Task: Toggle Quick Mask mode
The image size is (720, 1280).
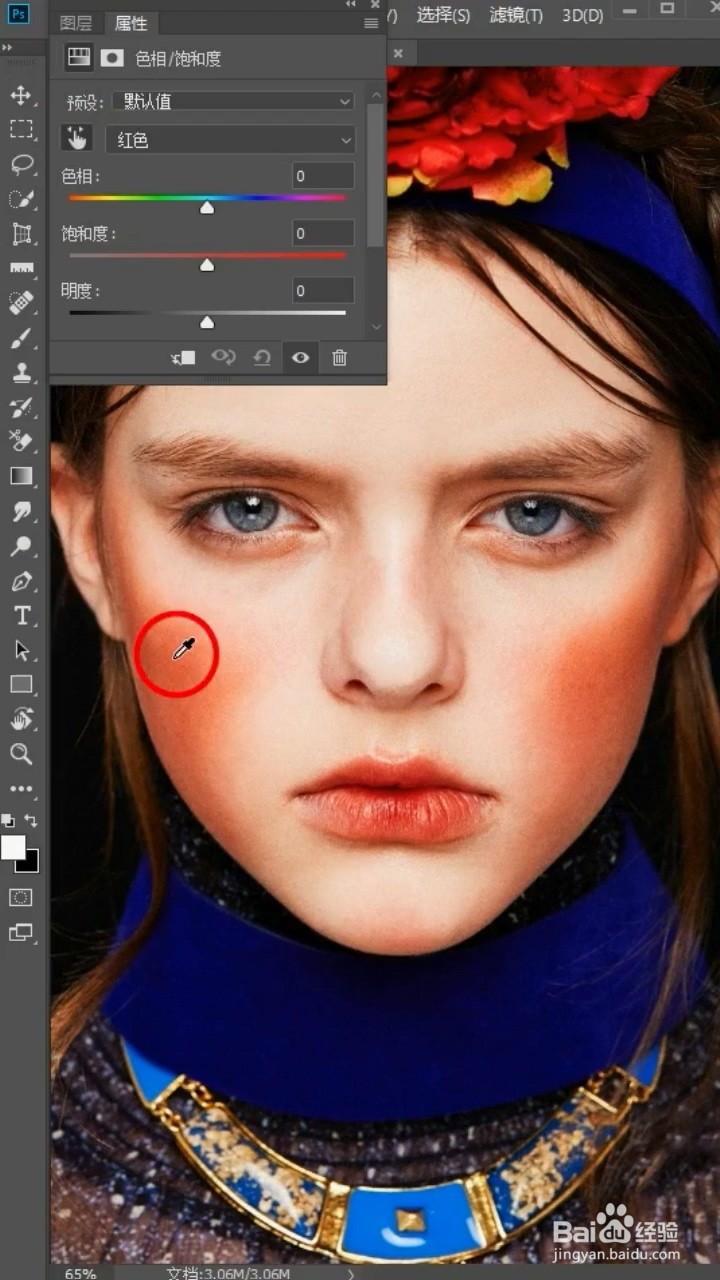Action: click(21, 897)
